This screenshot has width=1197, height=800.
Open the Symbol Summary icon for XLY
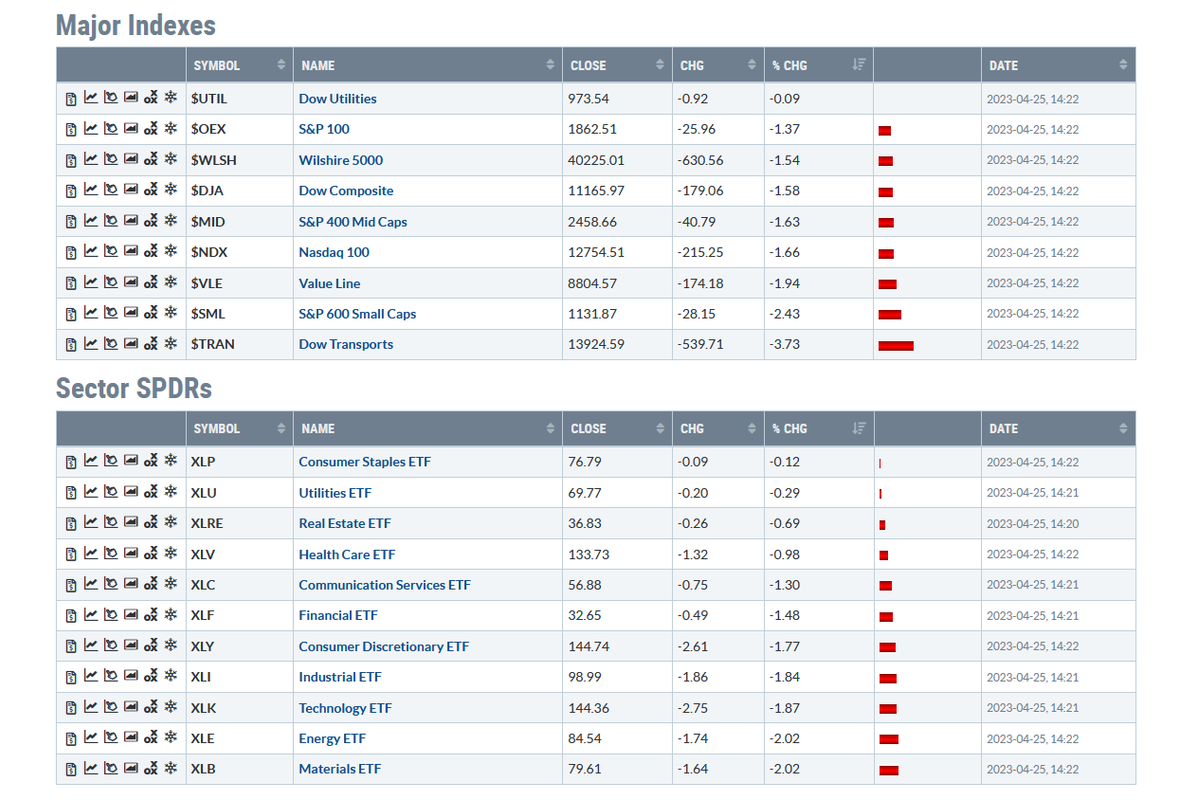tap(71, 647)
